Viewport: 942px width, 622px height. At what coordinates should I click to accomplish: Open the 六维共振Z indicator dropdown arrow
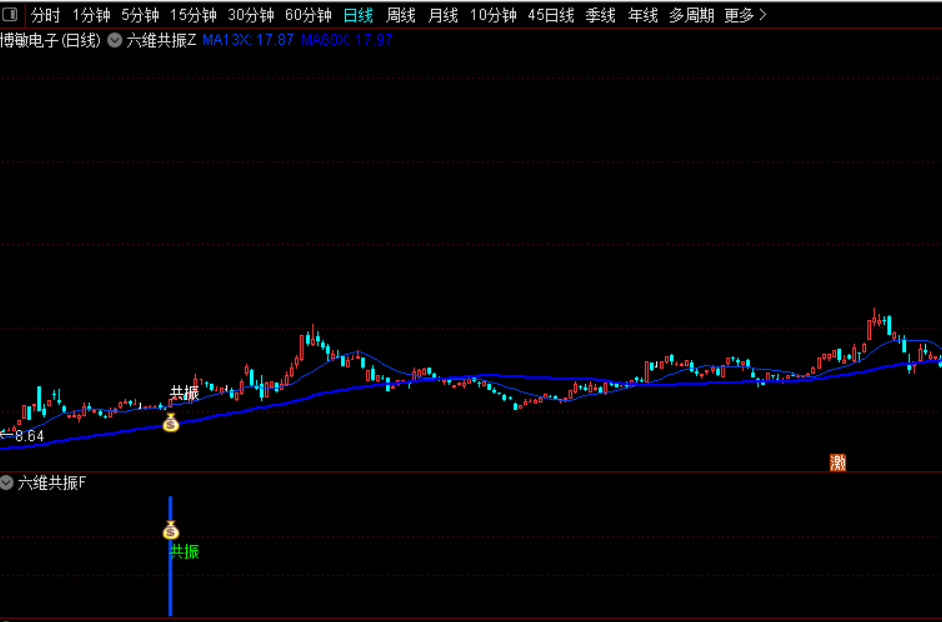point(115,40)
